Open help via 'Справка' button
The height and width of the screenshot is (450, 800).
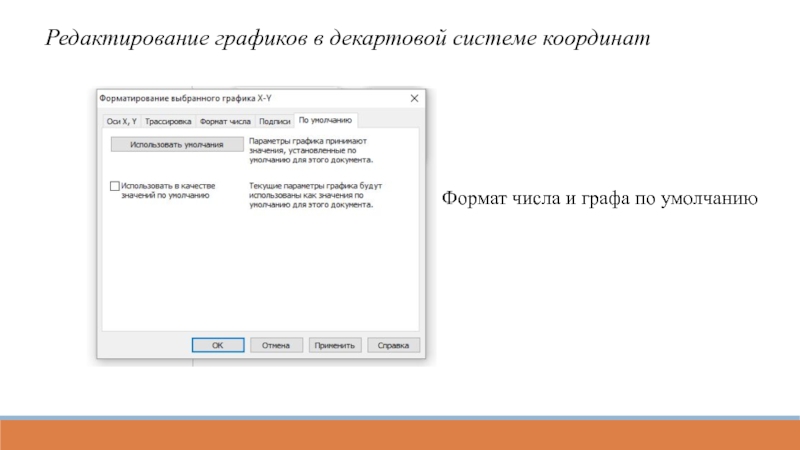[x=393, y=345]
